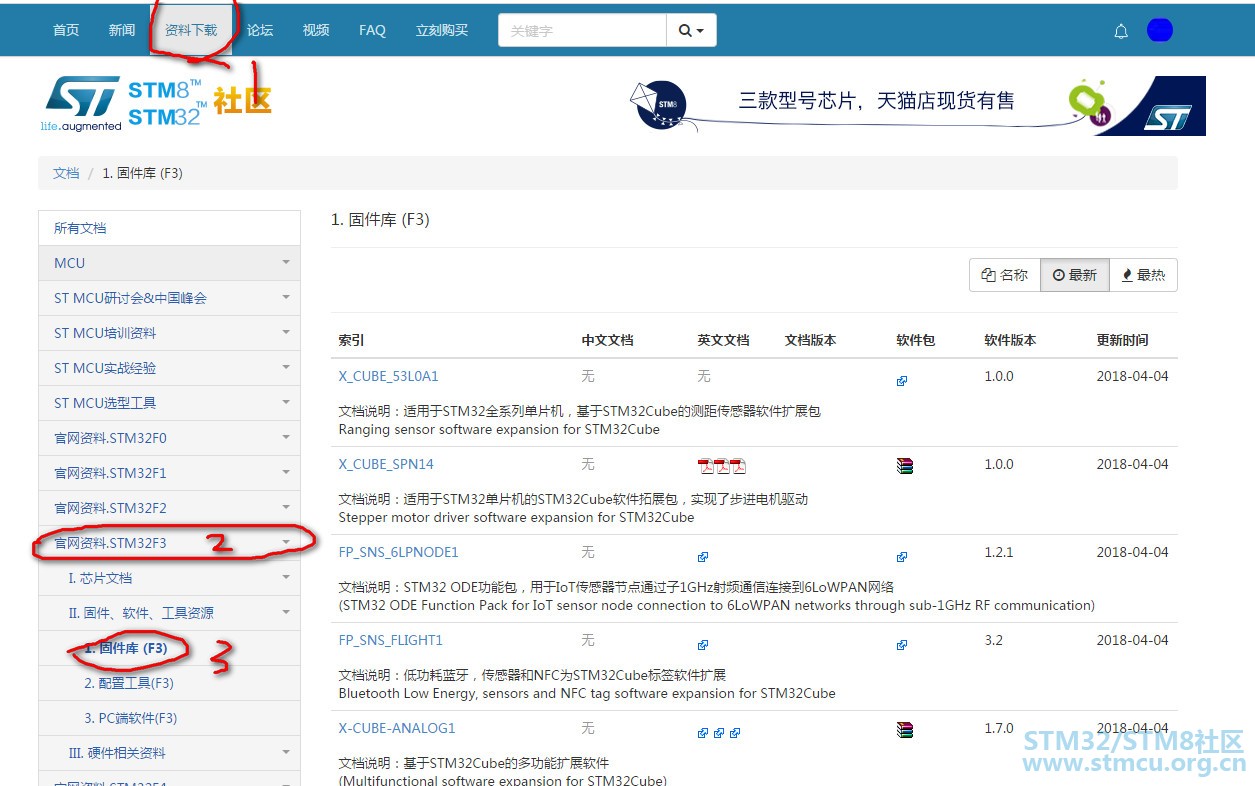
Task: Open second English document link for X-CUBE-ANALOG1
Action: click(x=719, y=733)
